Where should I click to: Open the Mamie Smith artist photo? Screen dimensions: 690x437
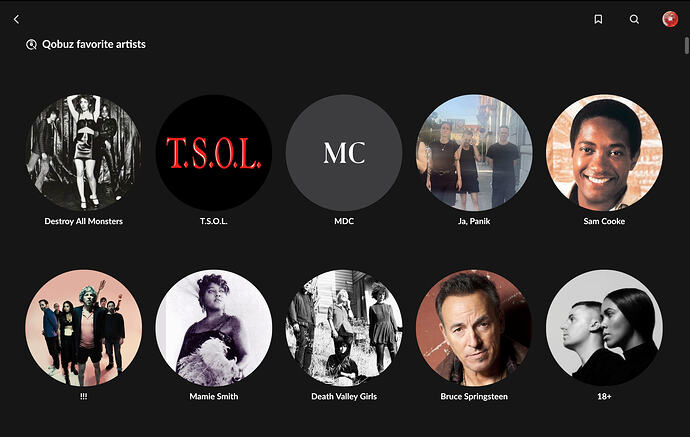coord(214,328)
